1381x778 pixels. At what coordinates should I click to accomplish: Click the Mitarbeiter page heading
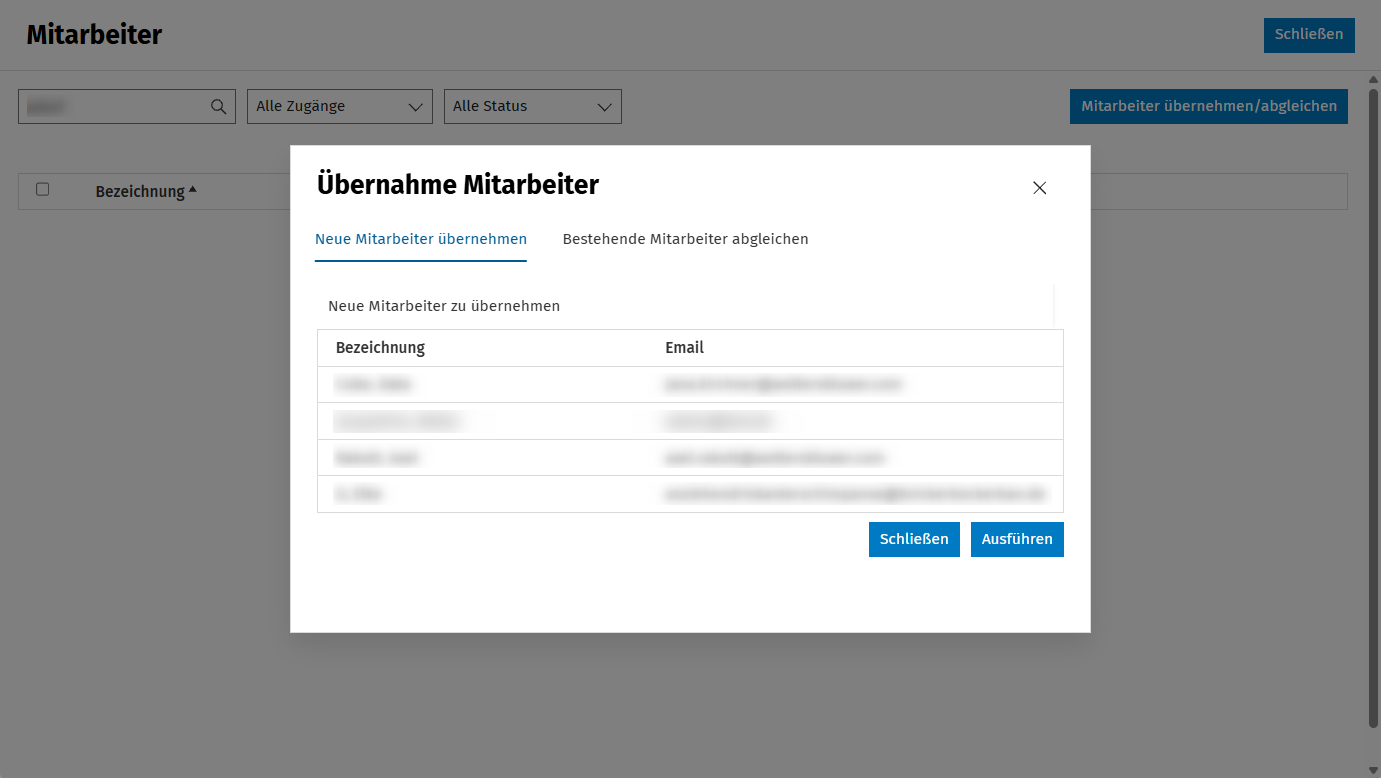click(x=94, y=35)
